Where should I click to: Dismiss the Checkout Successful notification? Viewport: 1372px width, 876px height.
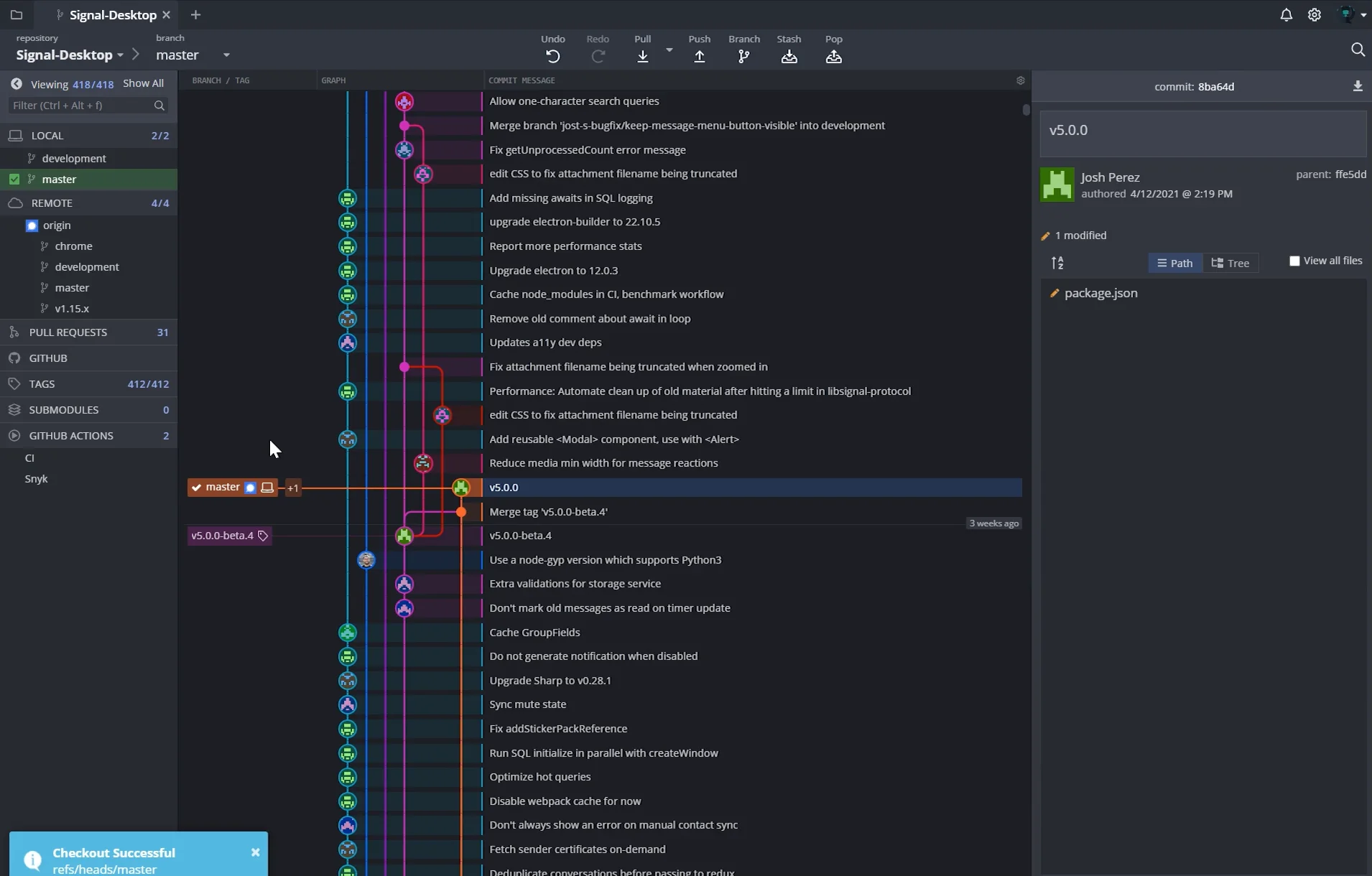[x=255, y=852]
